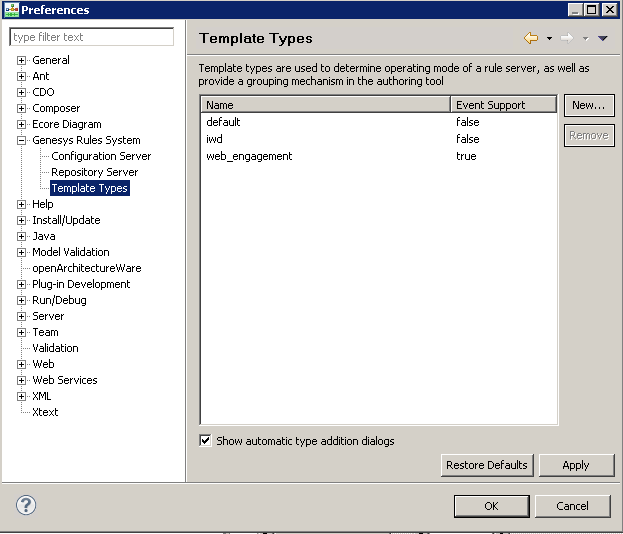The height and width of the screenshot is (534, 623).
Task: Open Repository Server preference page
Action: tap(94, 172)
